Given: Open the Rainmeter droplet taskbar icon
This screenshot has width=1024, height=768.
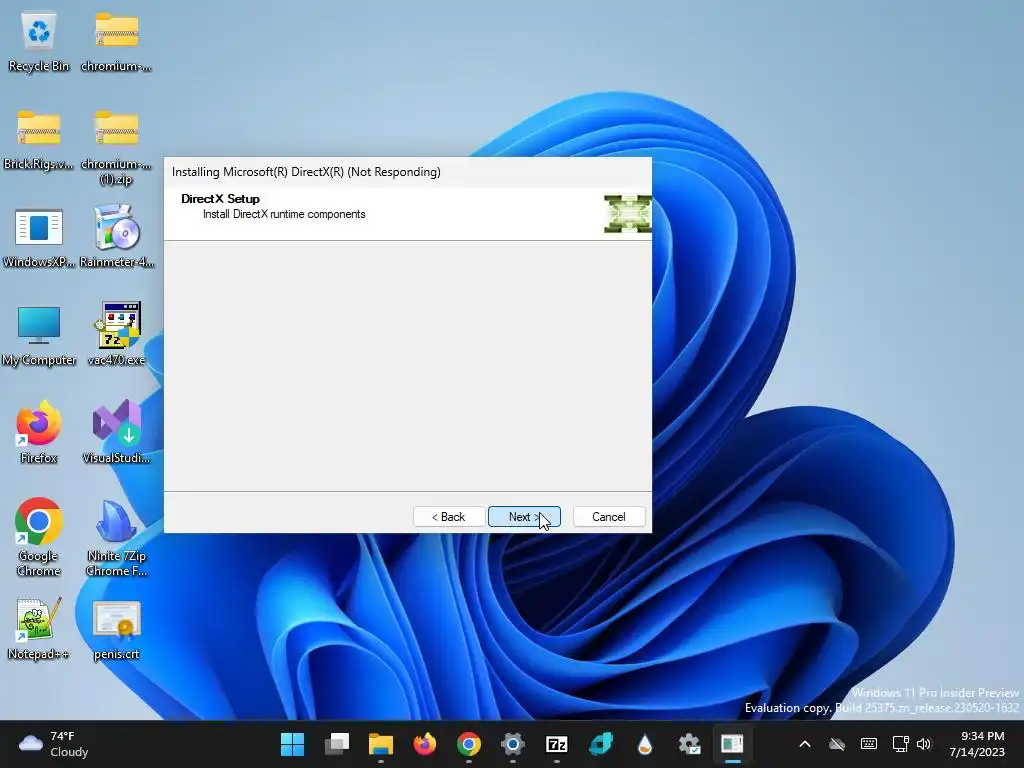Looking at the screenshot, I should [645, 744].
